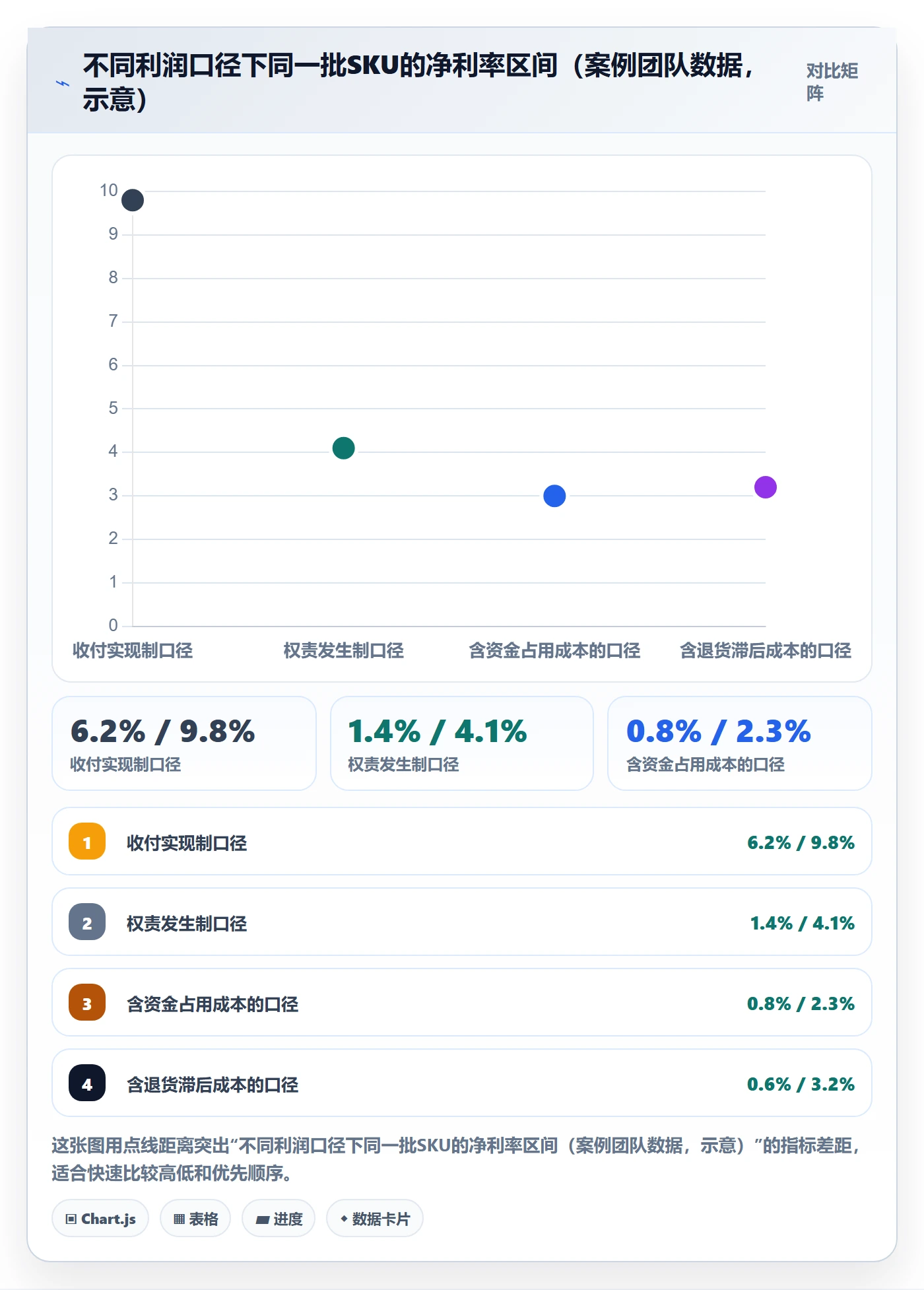Open the 1.4% / 4.1% data card

(462, 743)
